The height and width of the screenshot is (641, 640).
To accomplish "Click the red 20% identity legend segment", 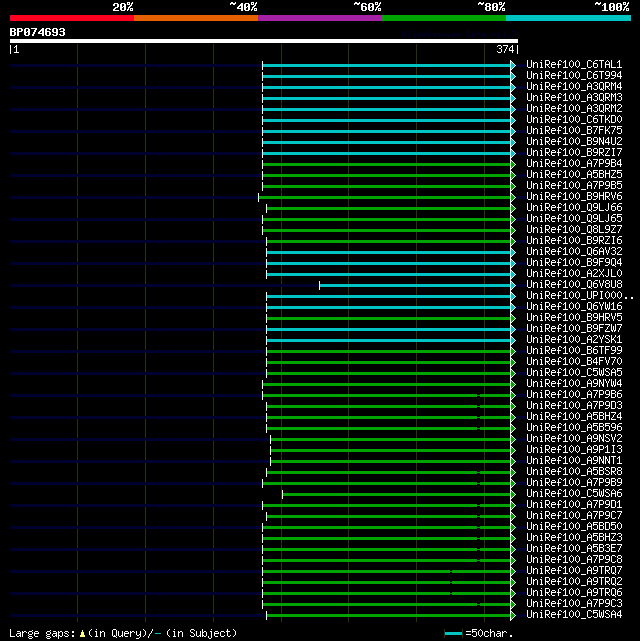I will [72, 18].
